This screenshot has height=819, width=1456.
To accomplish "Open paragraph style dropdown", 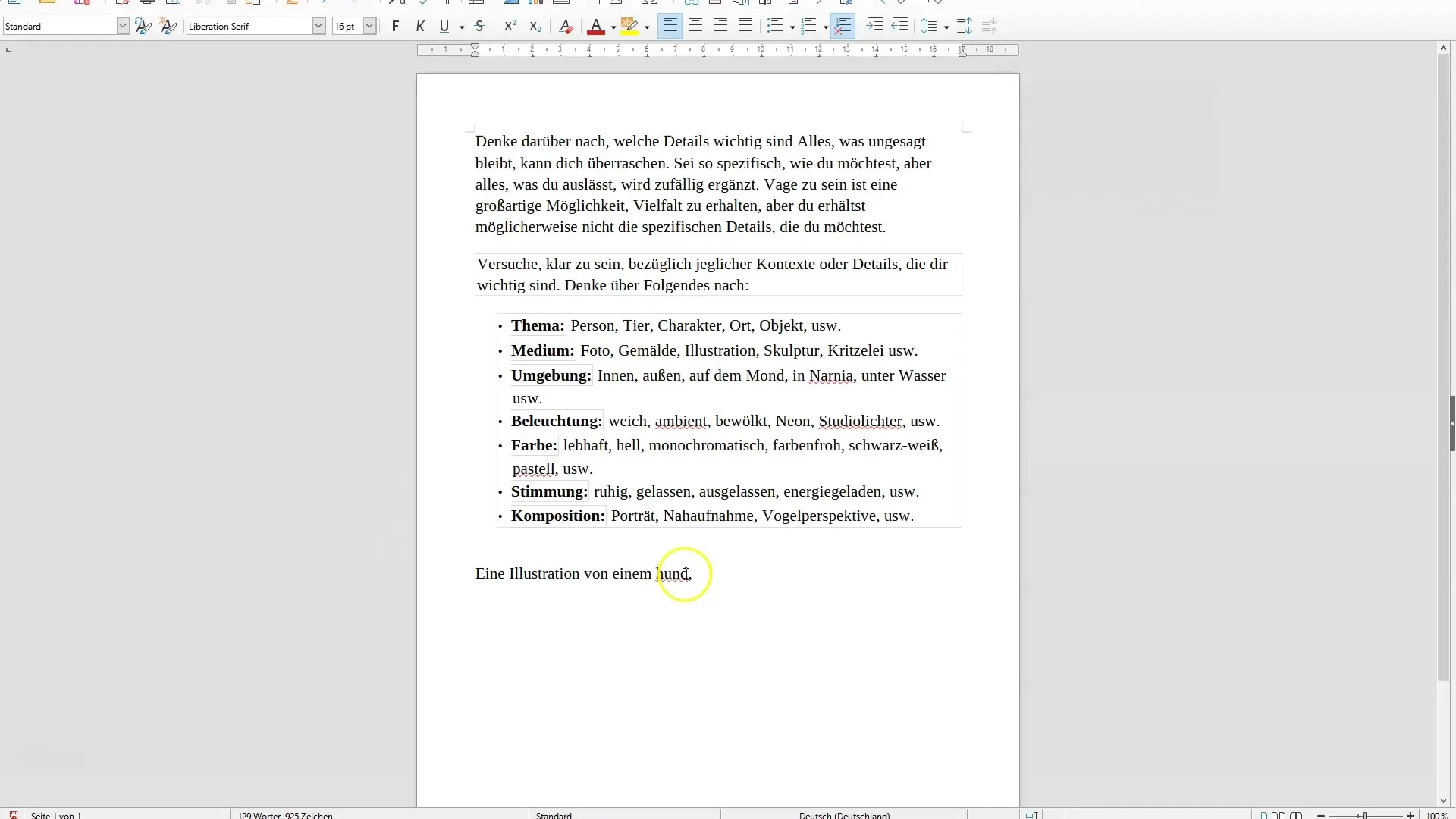I will coord(122,26).
